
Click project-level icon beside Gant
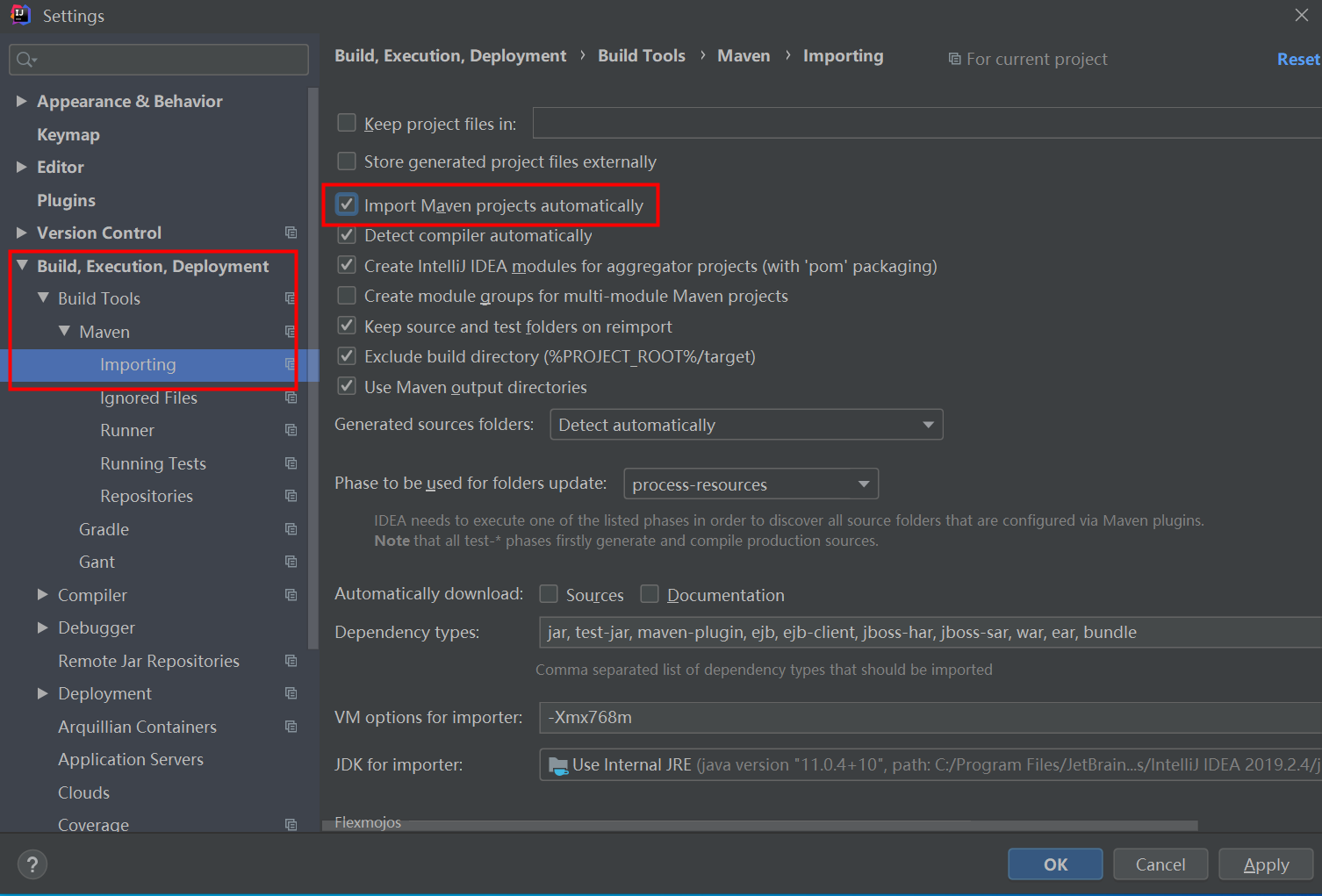coord(291,562)
